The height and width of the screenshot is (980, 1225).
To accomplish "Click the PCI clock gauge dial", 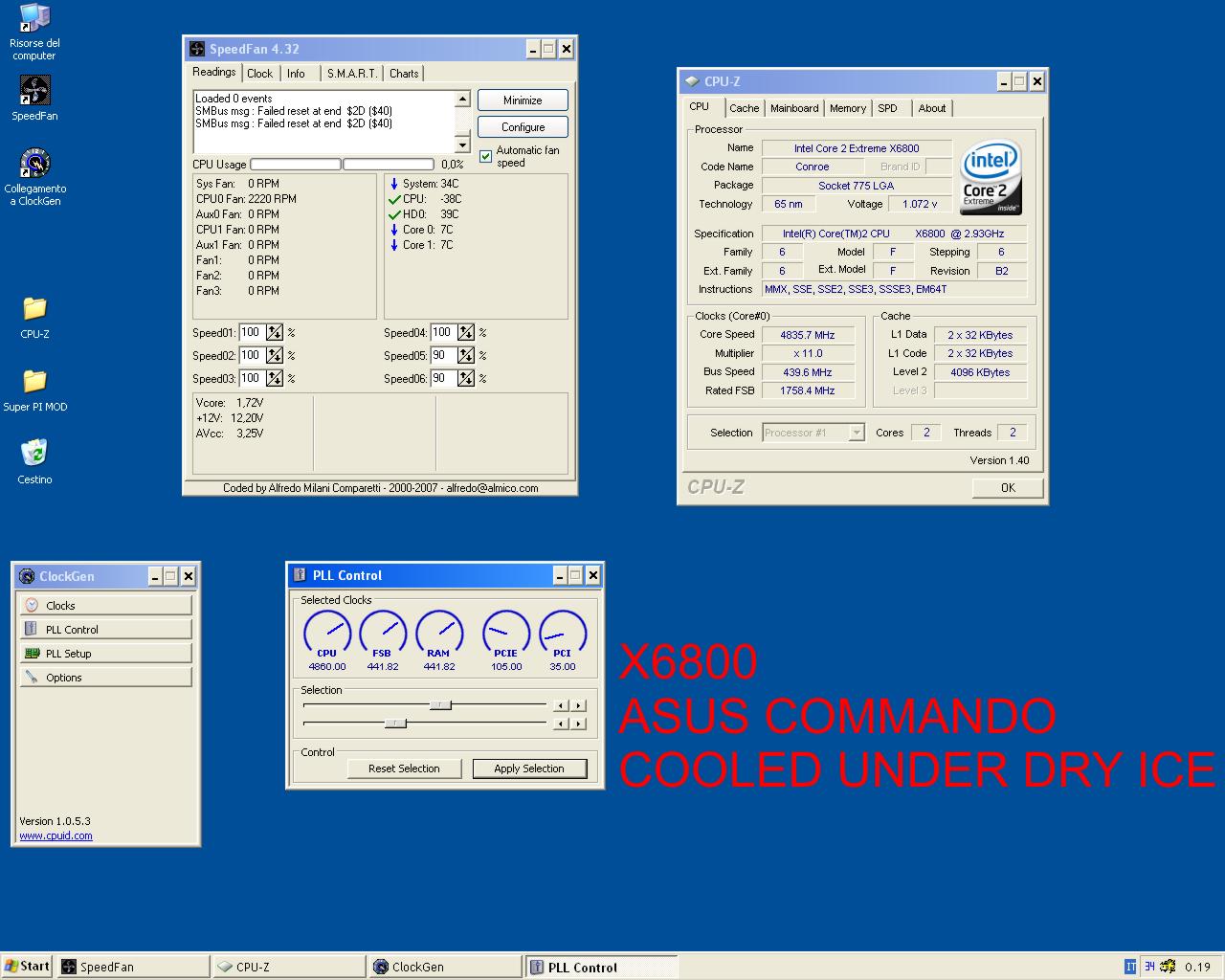I will (x=563, y=632).
